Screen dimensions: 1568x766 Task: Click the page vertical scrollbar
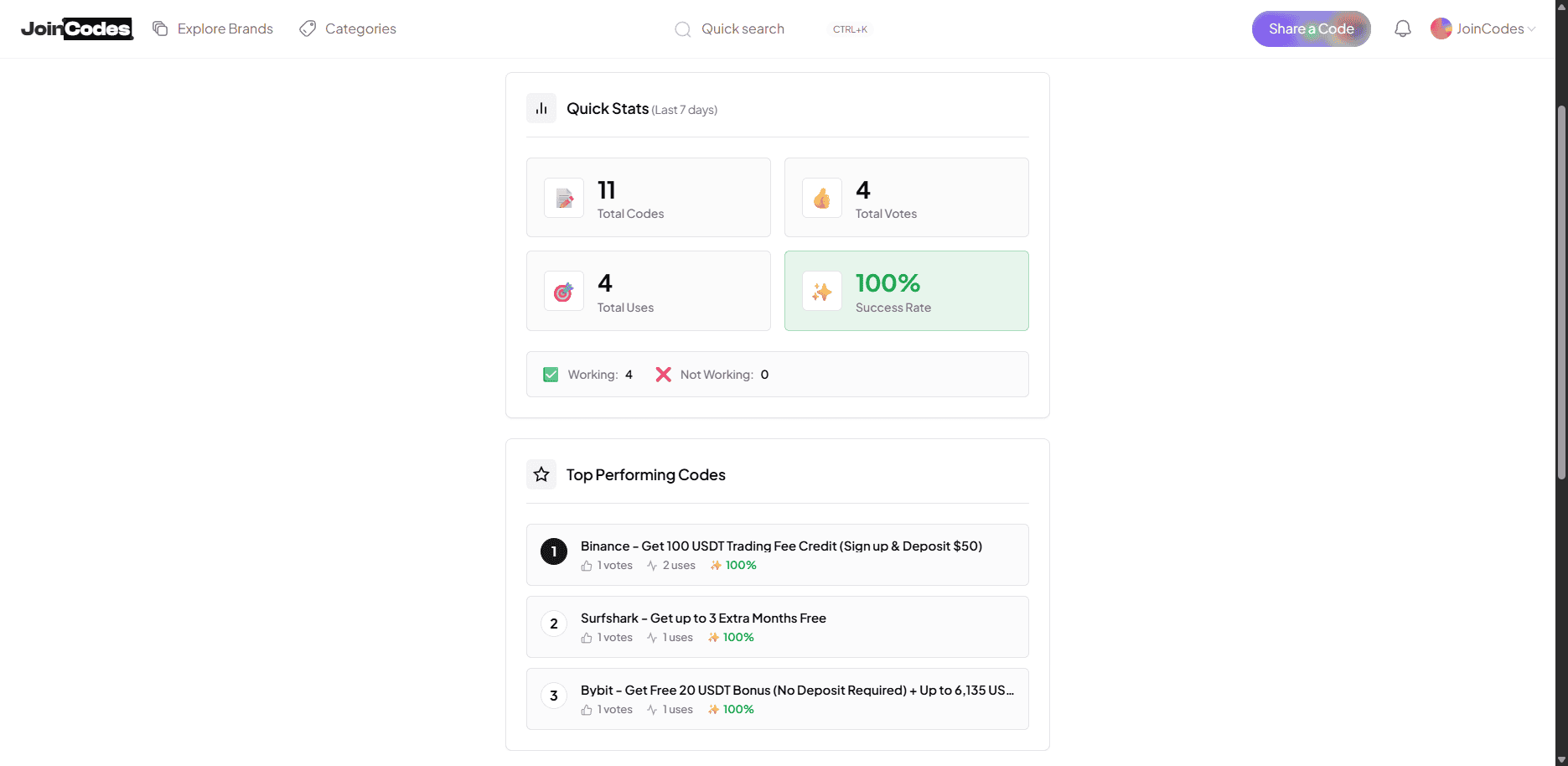click(x=1561, y=293)
